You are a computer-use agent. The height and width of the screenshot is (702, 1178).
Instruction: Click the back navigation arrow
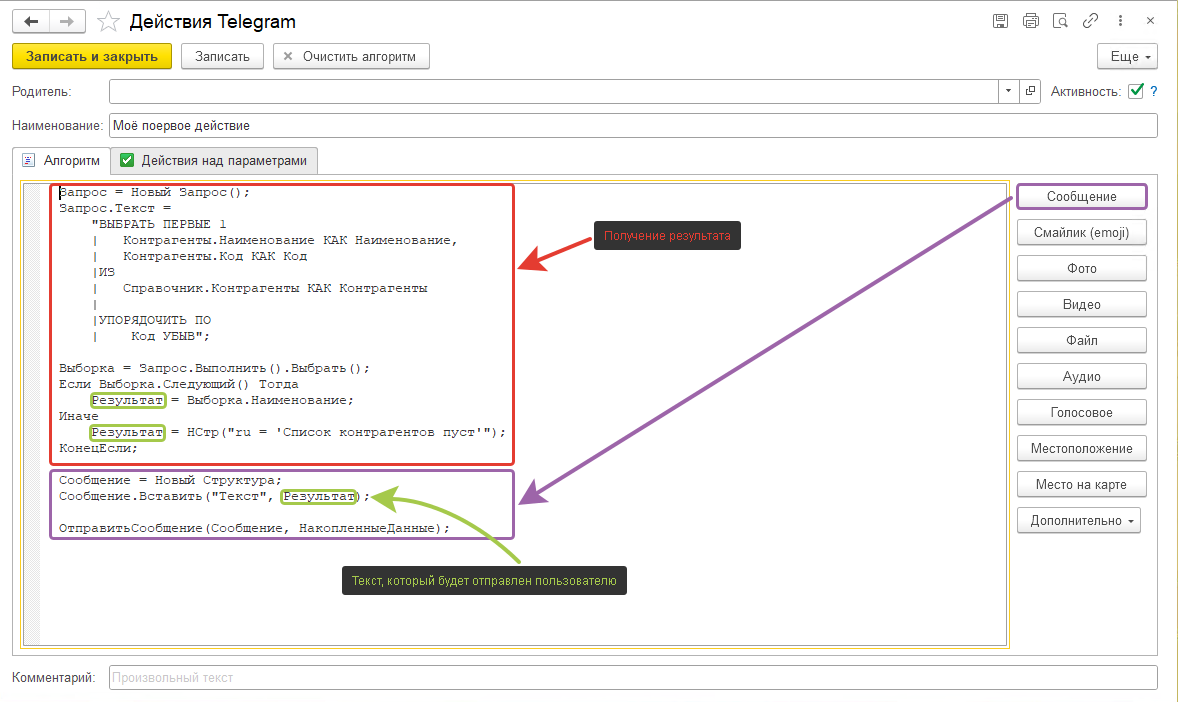30,21
